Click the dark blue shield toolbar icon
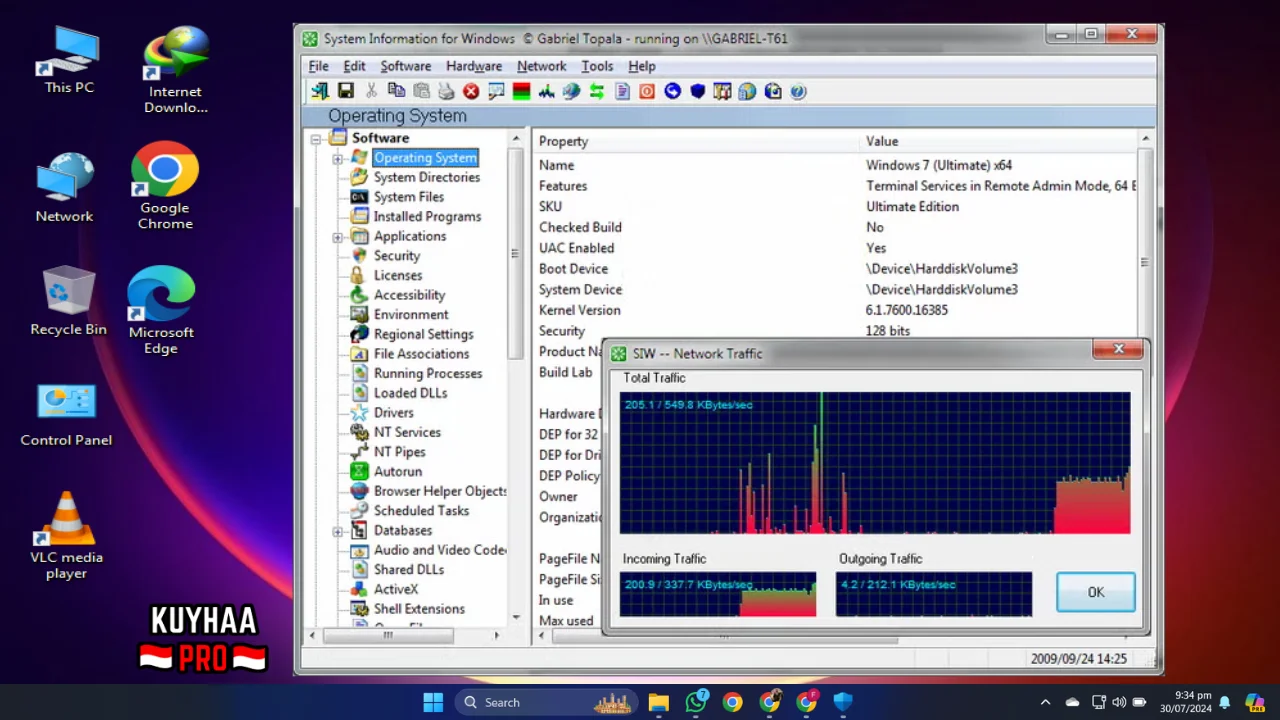 click(697, 91)
